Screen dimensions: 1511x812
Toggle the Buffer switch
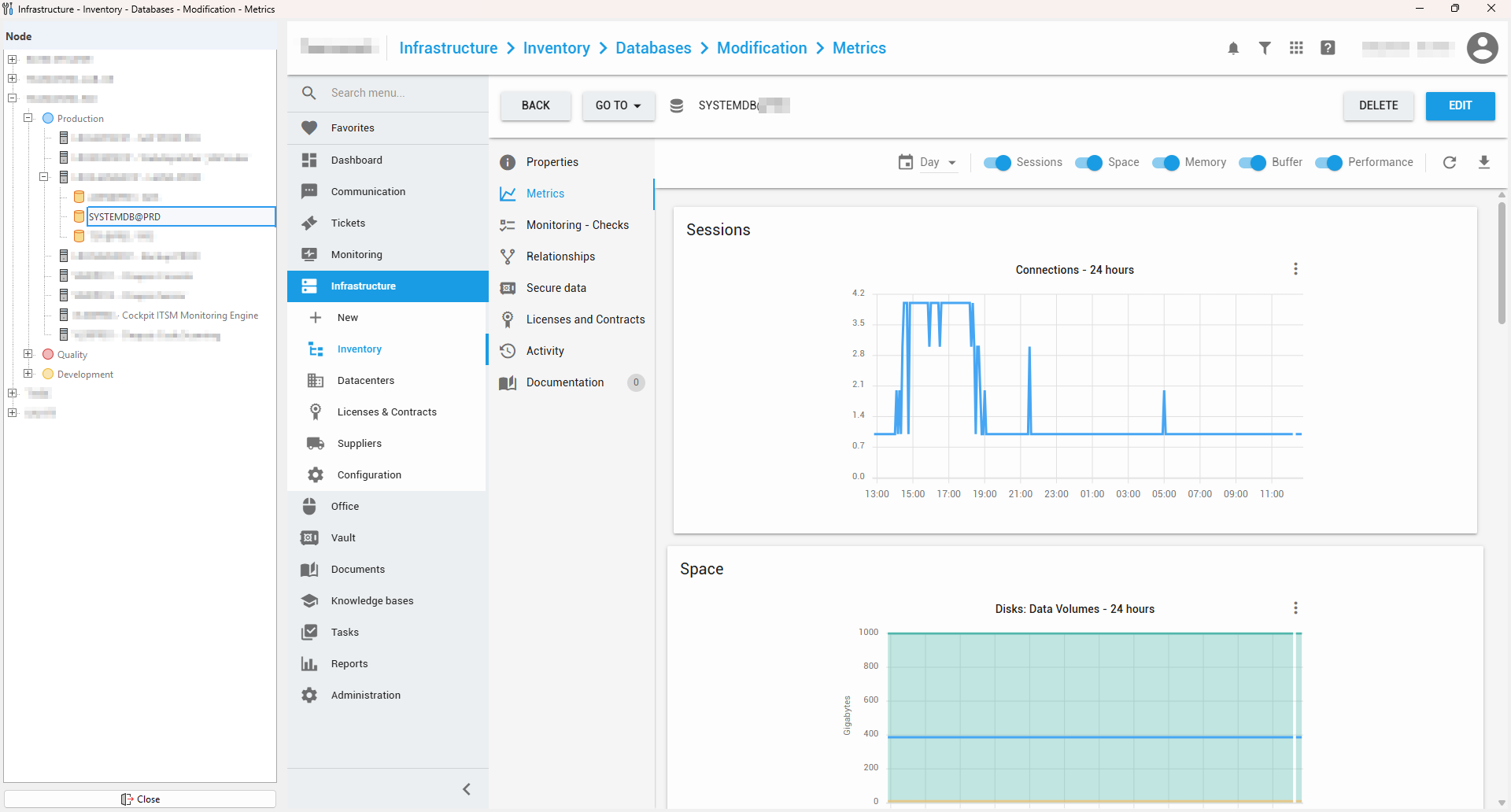coord(1252,162)
